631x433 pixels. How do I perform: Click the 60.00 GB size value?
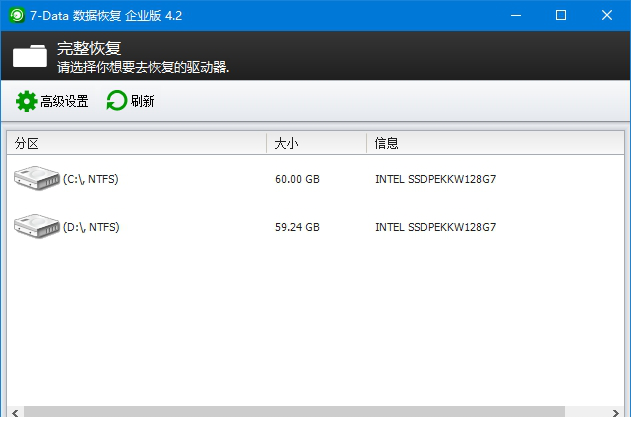pyautogui.click(x=297, y=179)
